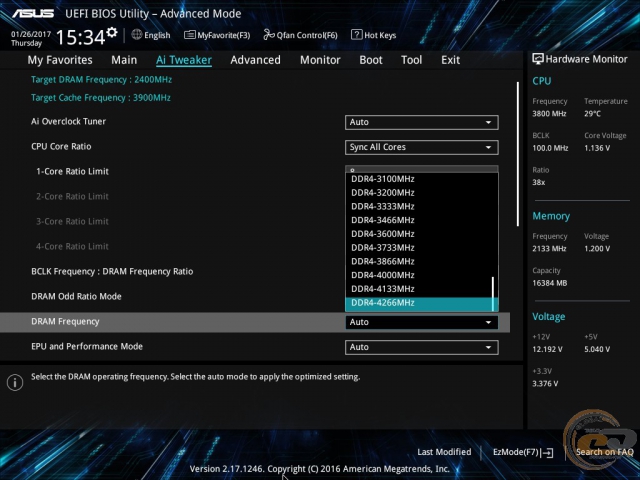
Task: Click the +5V 5.040 V reading
Action: coord(597,349)
